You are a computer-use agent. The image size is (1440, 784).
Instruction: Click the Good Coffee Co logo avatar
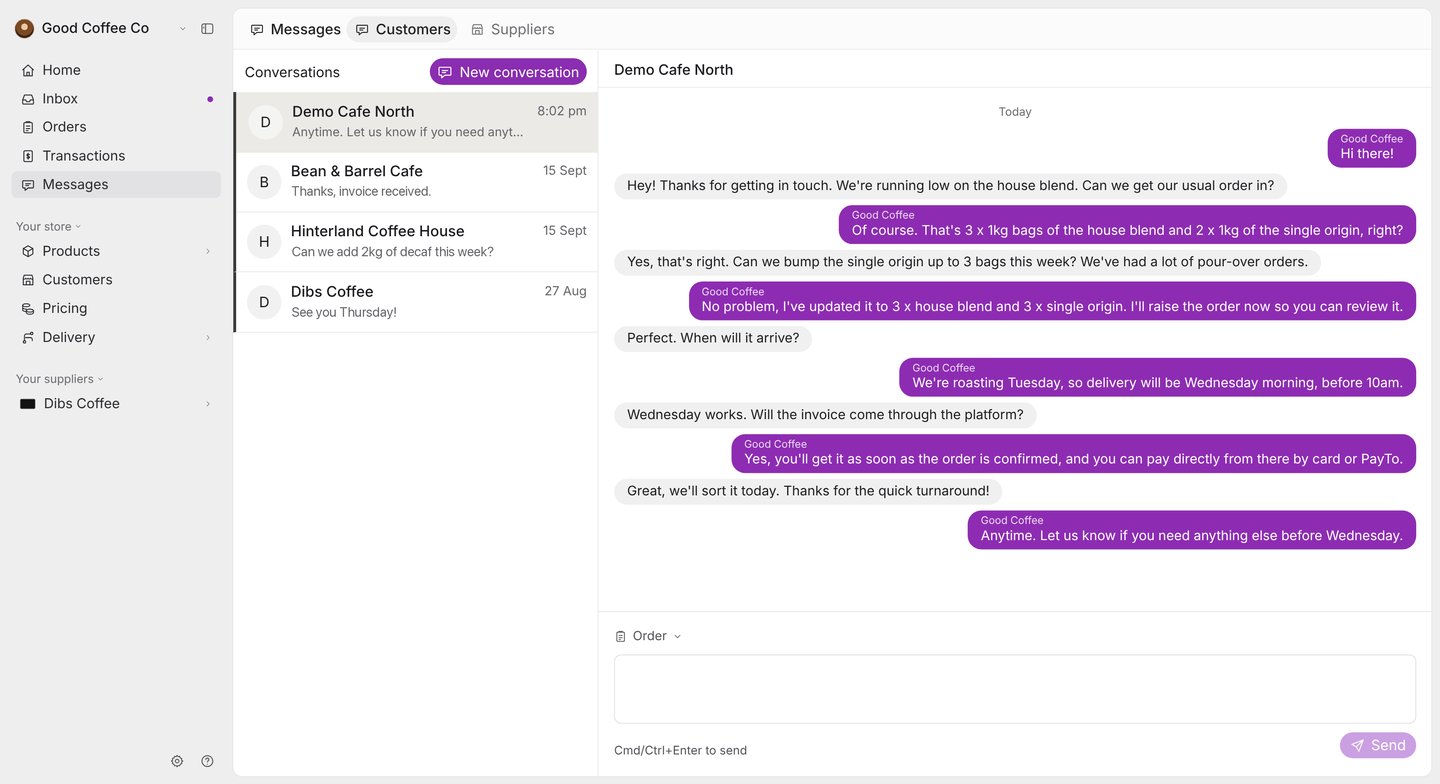(x=24, y=29)
